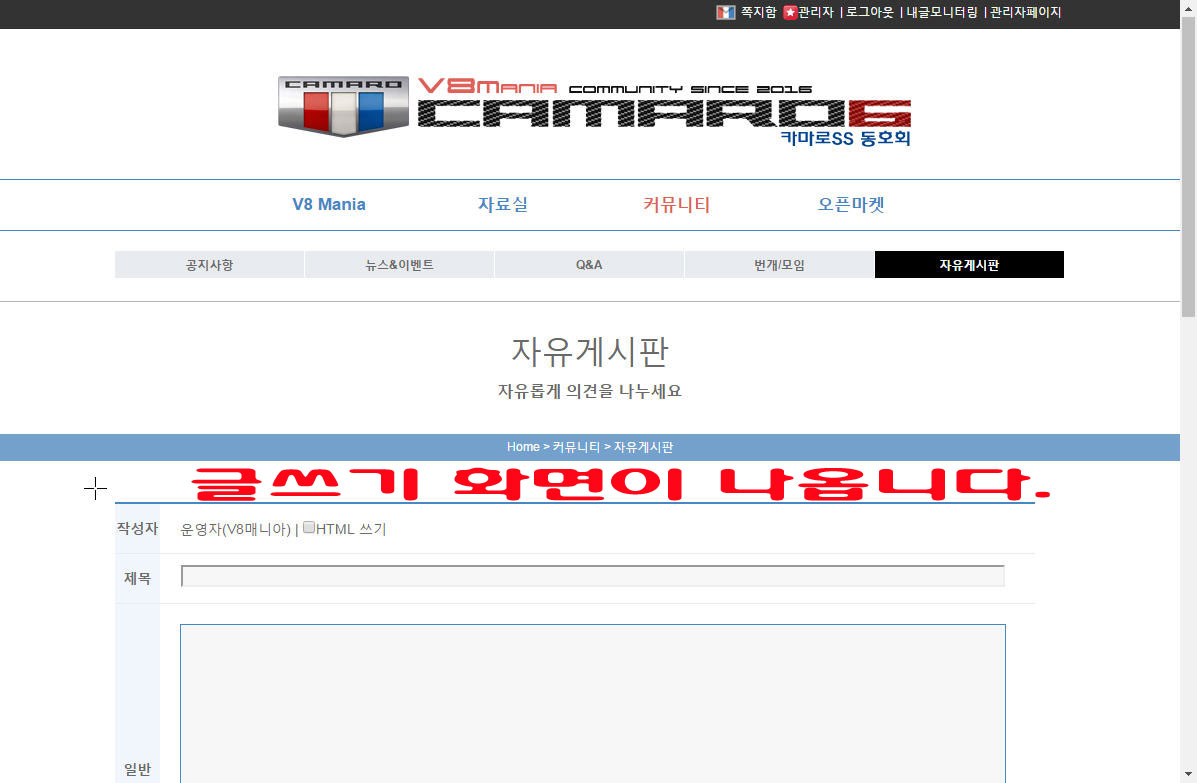
Task: Click 자유게시판 in the breadcrumb
Action: pyautogui.click(x=644, y=447)
